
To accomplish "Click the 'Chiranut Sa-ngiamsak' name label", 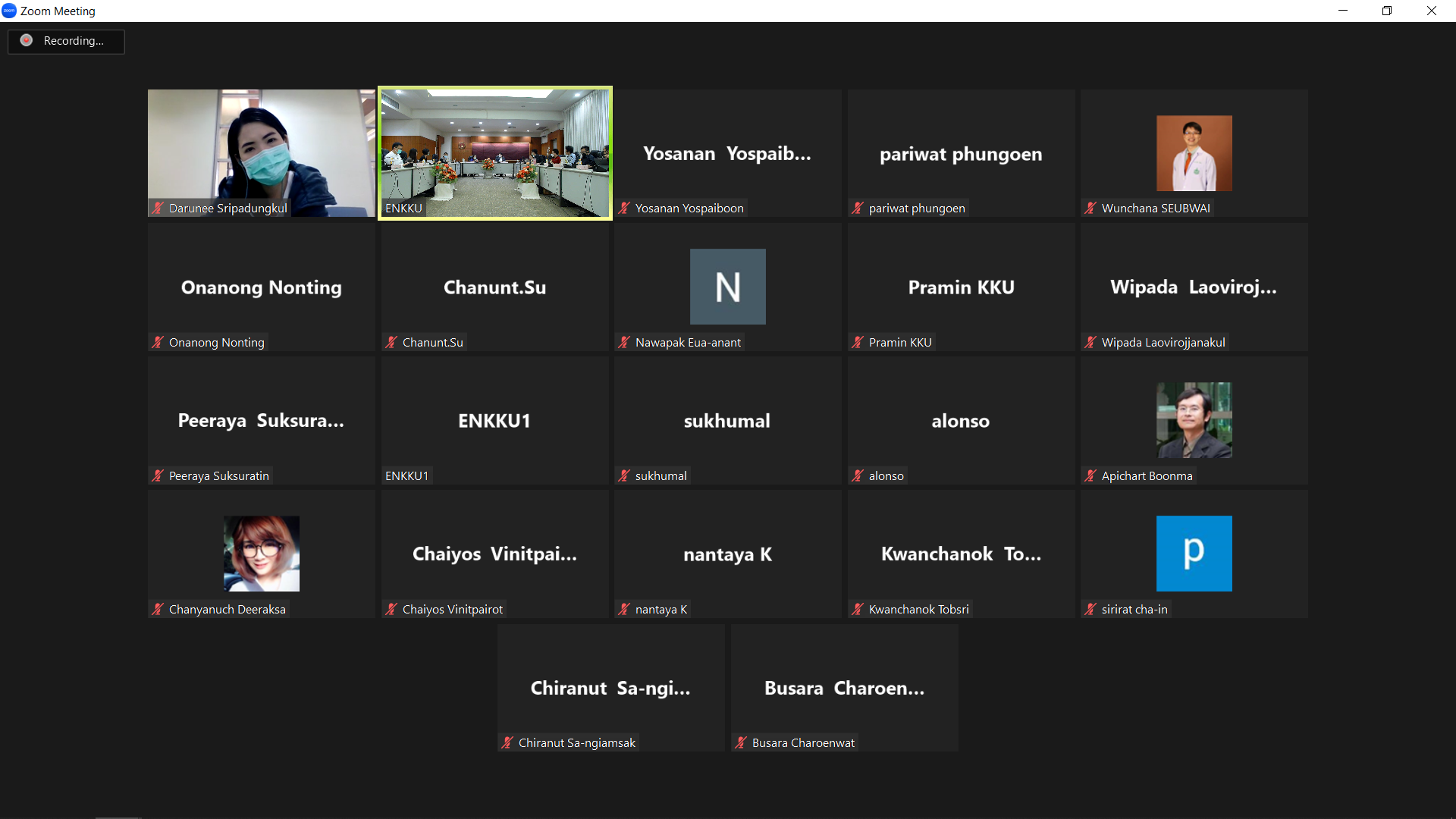I will click(577, 742).
